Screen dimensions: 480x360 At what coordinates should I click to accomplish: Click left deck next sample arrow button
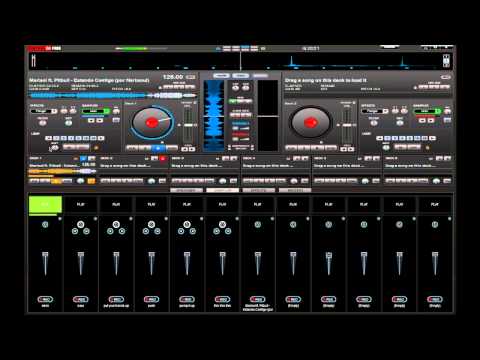click(100, 120)
